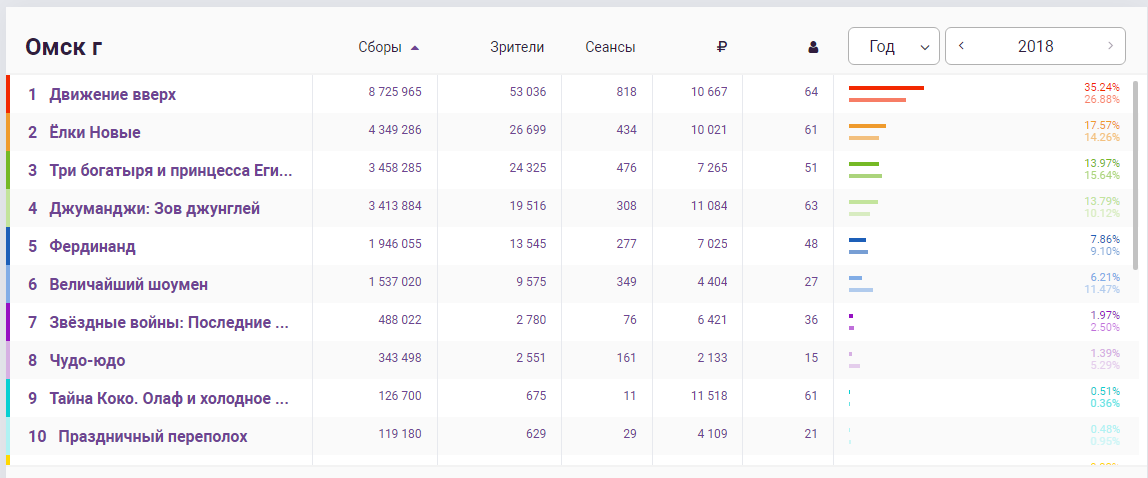Sort table by Сеансы column

pyautogui.click(x=610, y=48)
